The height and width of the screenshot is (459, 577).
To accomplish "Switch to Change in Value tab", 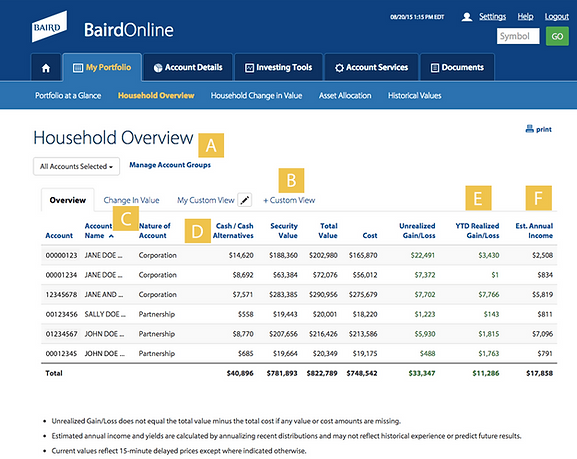I will point(131,200).
